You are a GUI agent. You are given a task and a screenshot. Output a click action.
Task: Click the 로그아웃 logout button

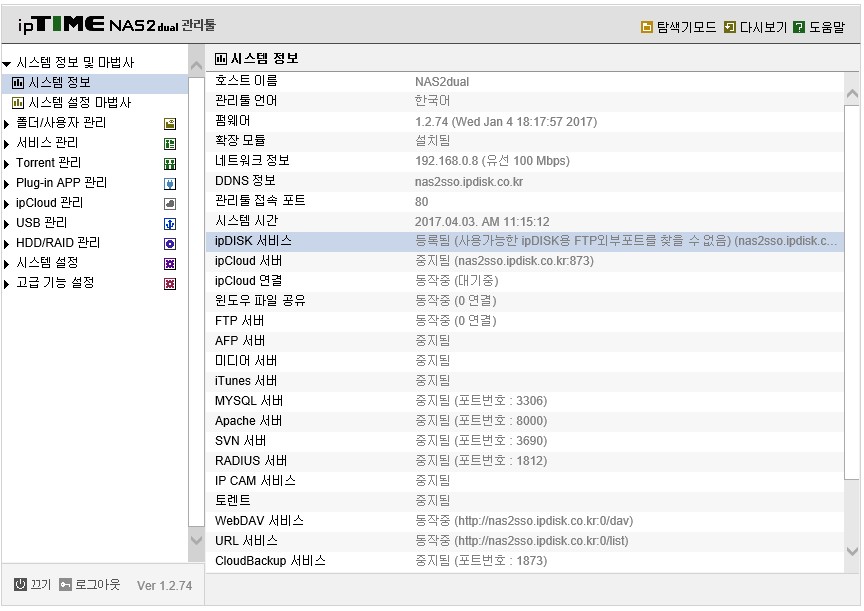[x=98, y=585]
